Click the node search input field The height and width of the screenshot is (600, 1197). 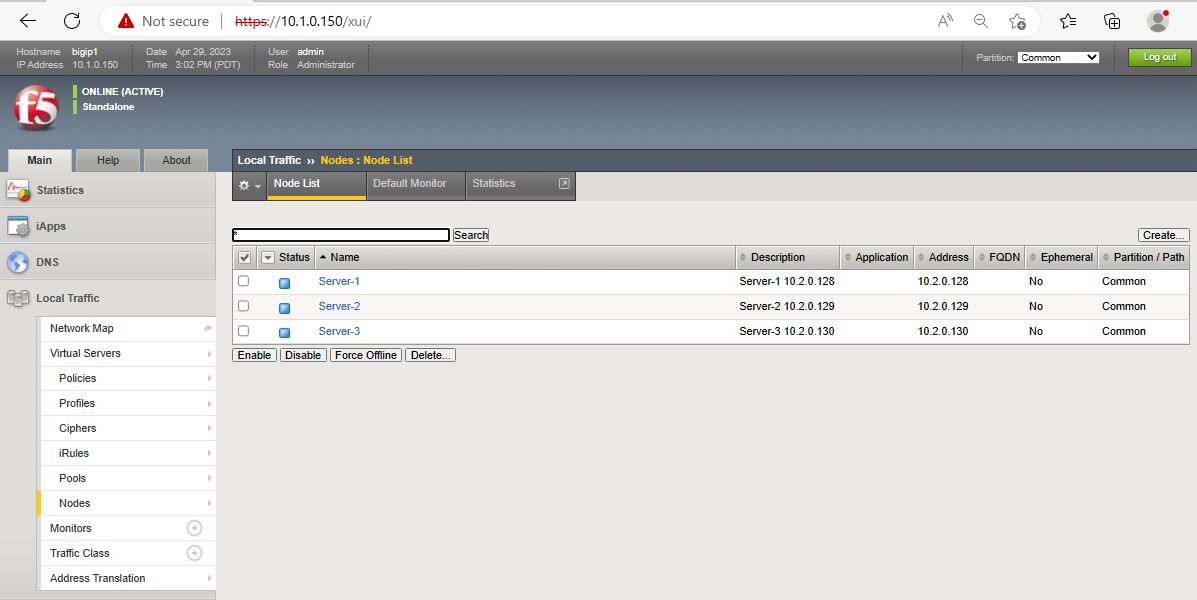[x=341, y=235]
